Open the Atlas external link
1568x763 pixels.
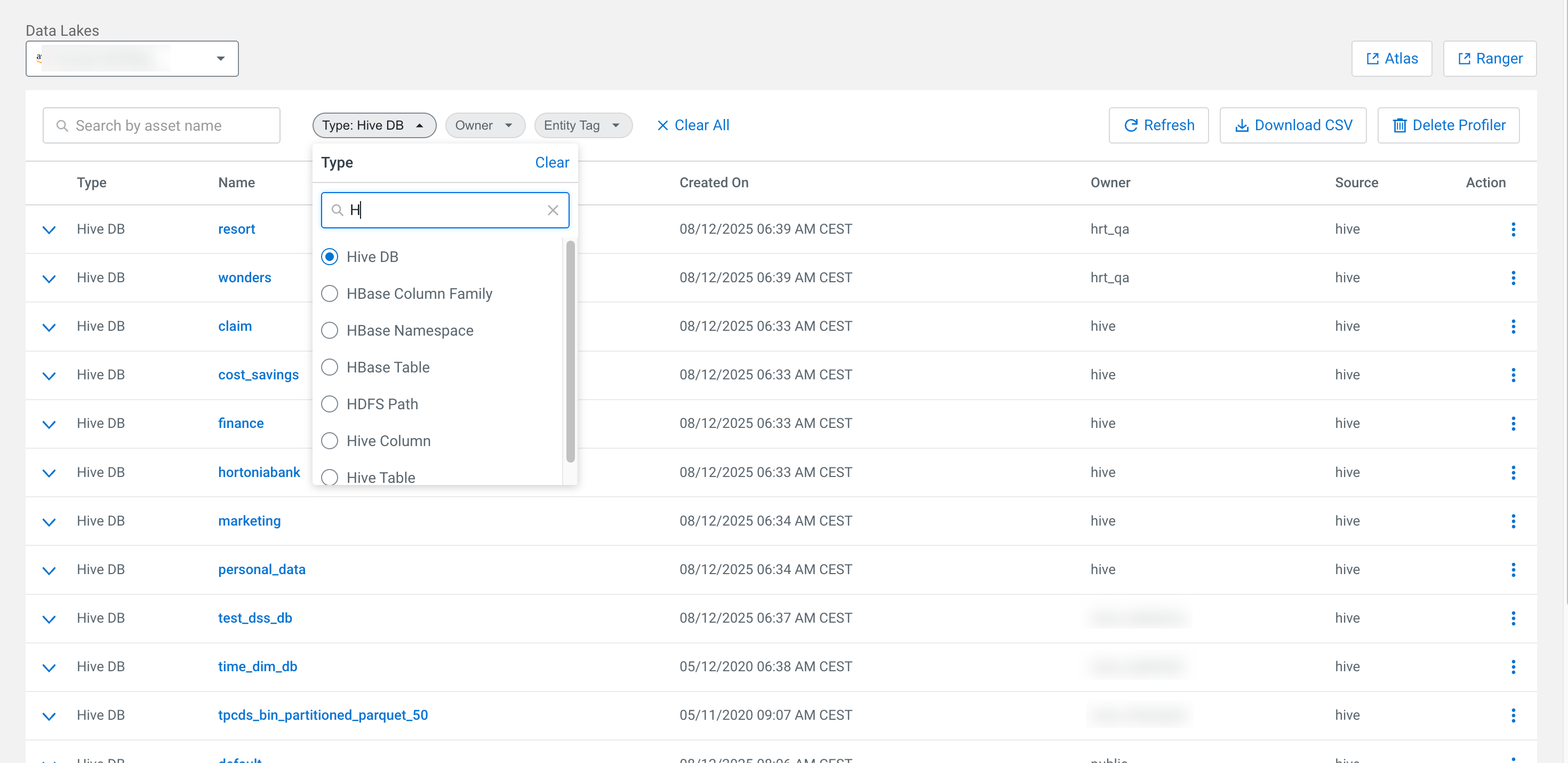click(1391, 59)
